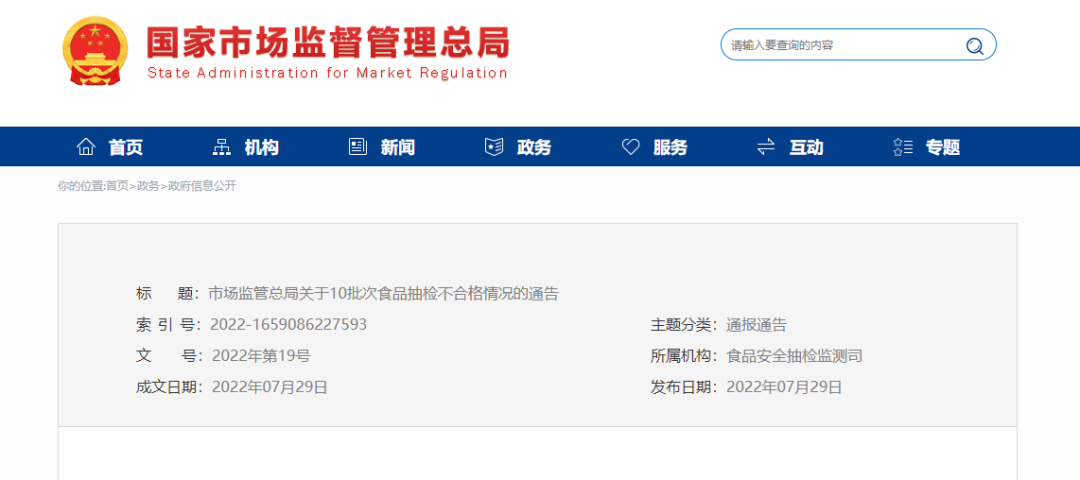Open the 新闻 navigation menu

point(398,147)
